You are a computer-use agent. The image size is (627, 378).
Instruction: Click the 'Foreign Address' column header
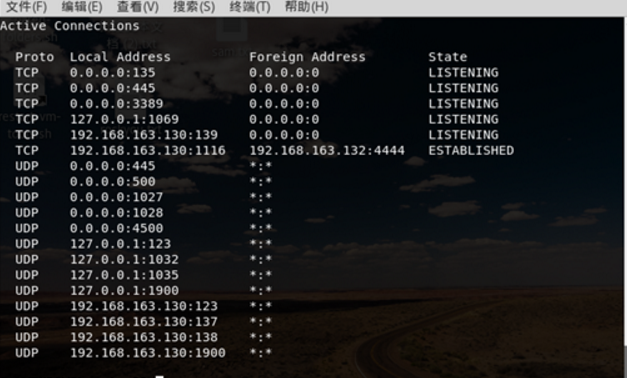click(307, 57)
